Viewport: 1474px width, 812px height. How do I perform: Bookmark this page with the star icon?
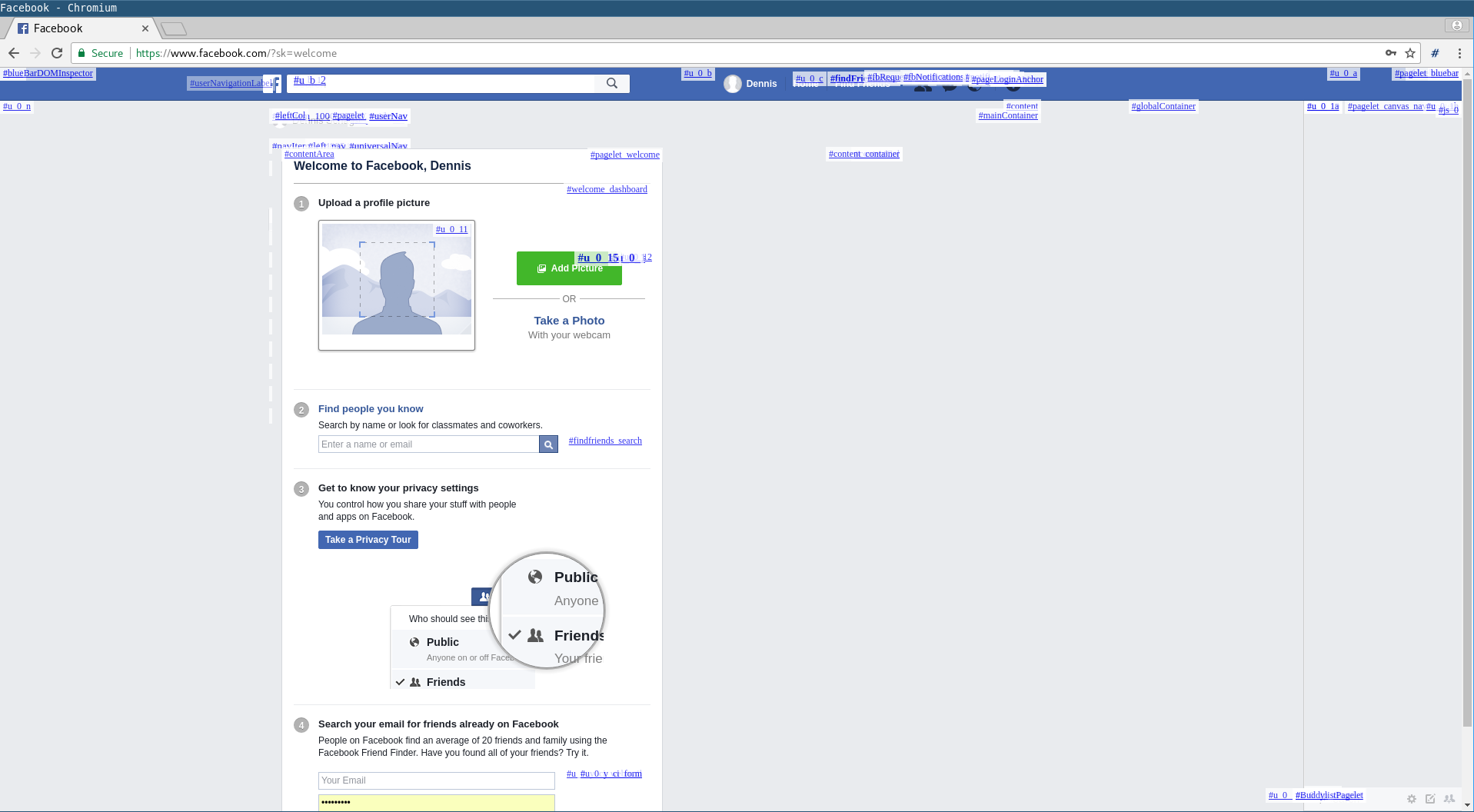coord(1410,53)
